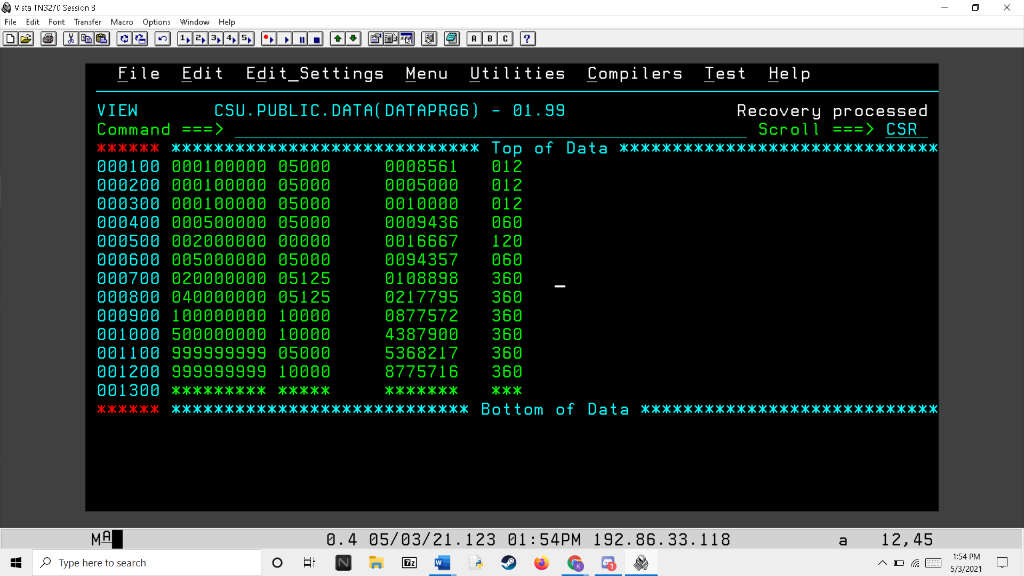Open the Macro menu

pos(121,22)
